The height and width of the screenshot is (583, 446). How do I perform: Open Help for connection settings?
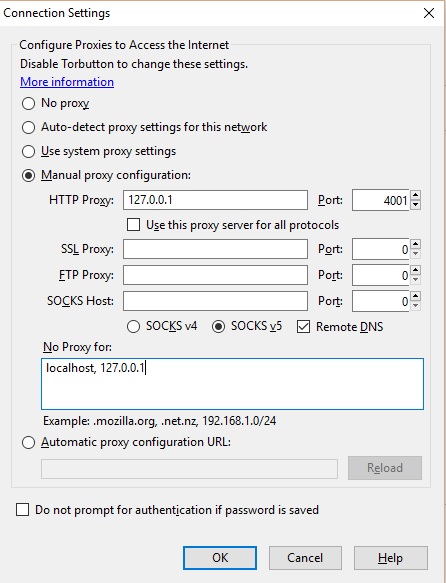[x=391, y=558]
